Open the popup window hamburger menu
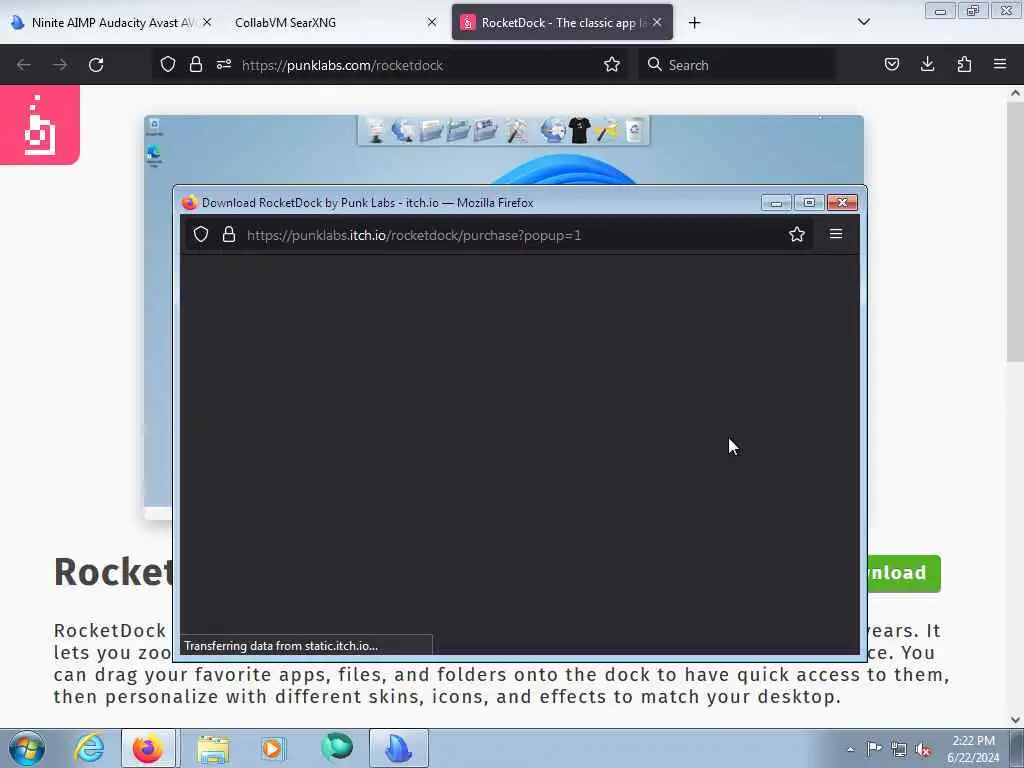This screenshot has height=768, width=1024. point(836,234)
